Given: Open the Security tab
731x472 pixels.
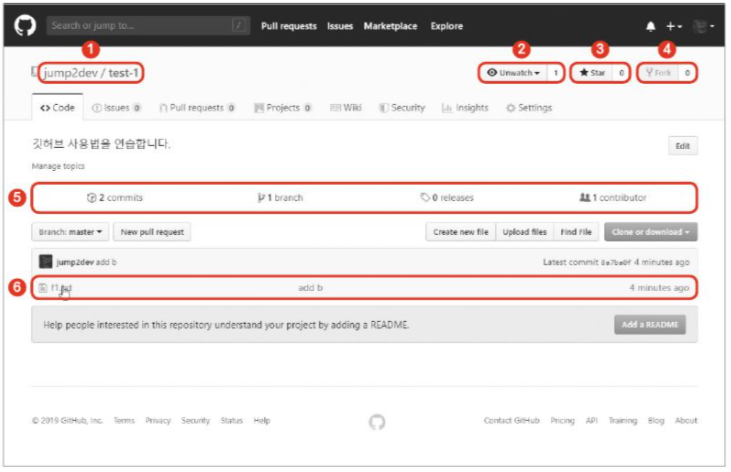Looking at the screenshot, I should (402, 108).
